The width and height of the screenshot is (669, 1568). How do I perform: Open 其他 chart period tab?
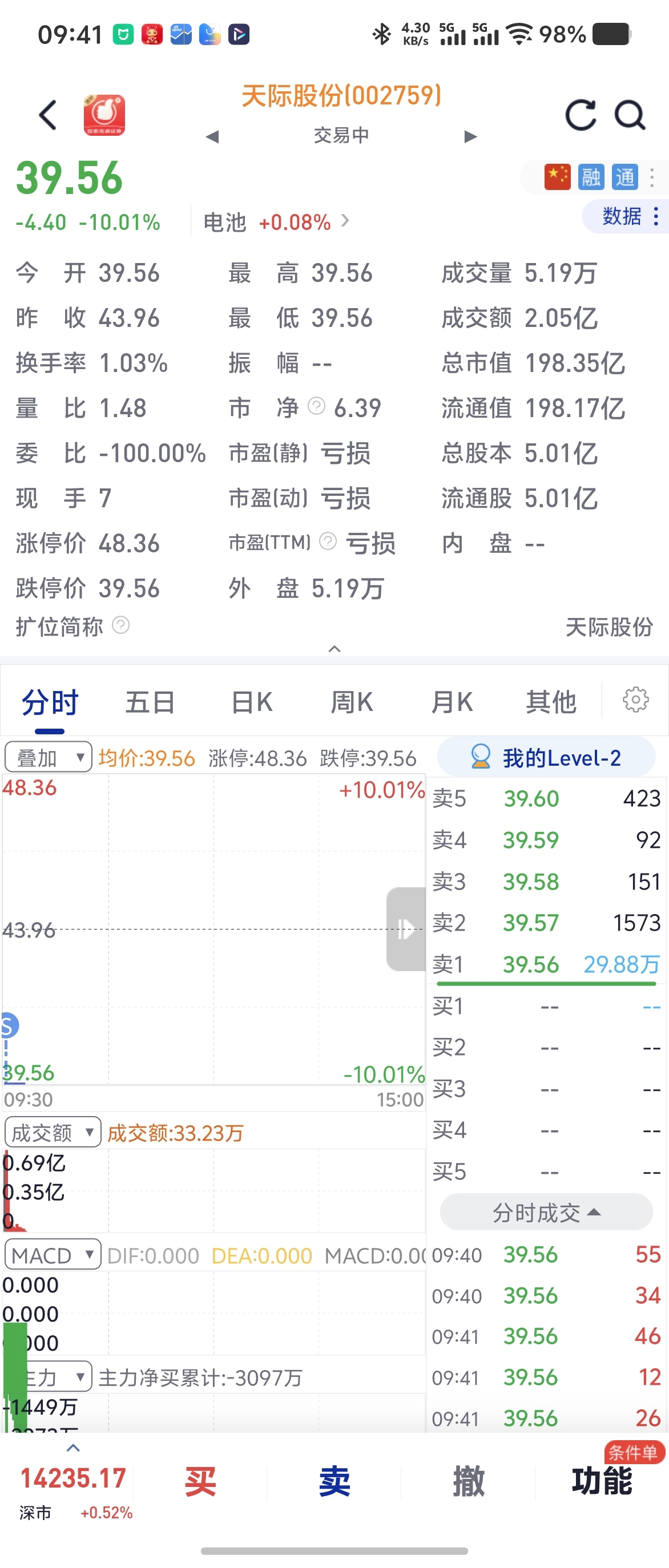pyautogui.click(x=551, y=702)
